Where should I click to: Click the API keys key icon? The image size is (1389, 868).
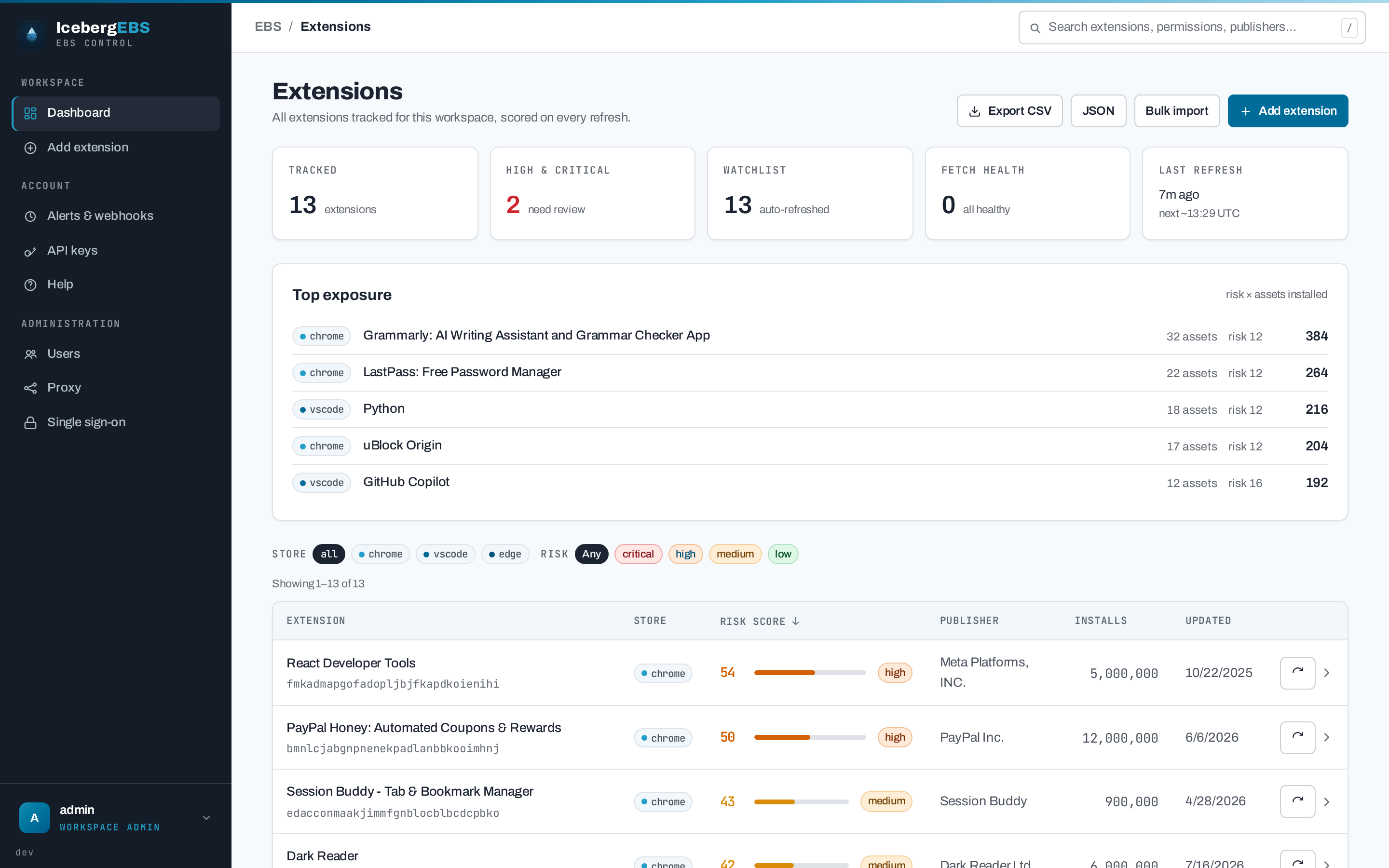pos(30,251)
